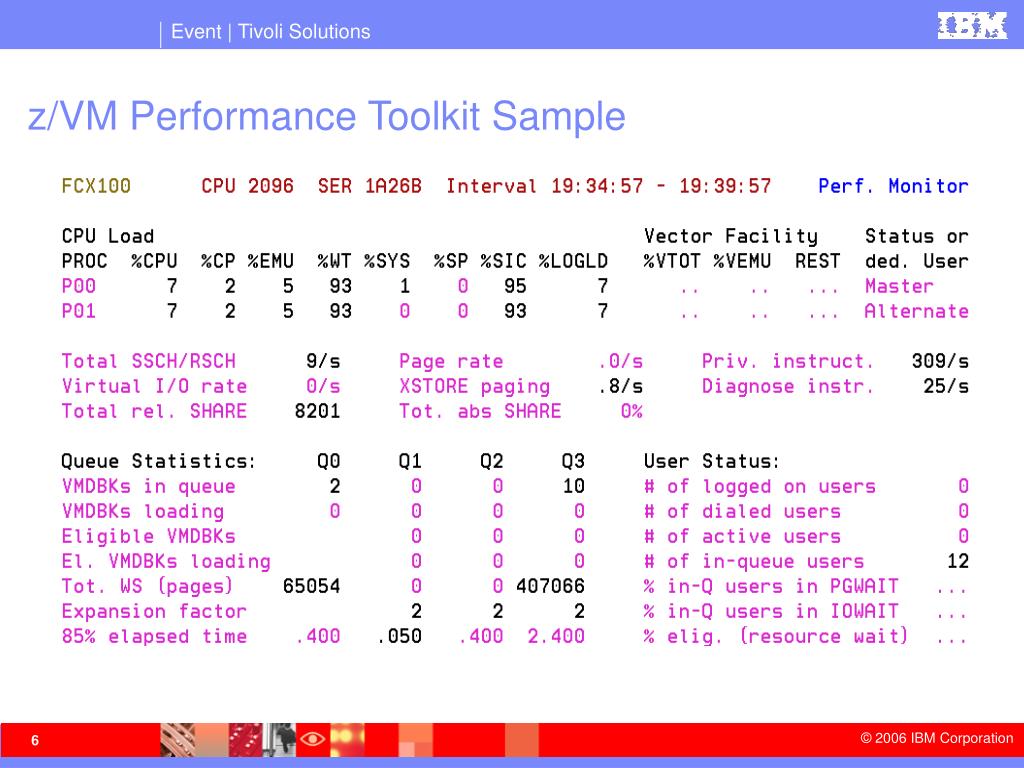The width and height of the screenshot is (1024, 768).
Task: Click the "Alternate" processor status
Action: (916, 311)
